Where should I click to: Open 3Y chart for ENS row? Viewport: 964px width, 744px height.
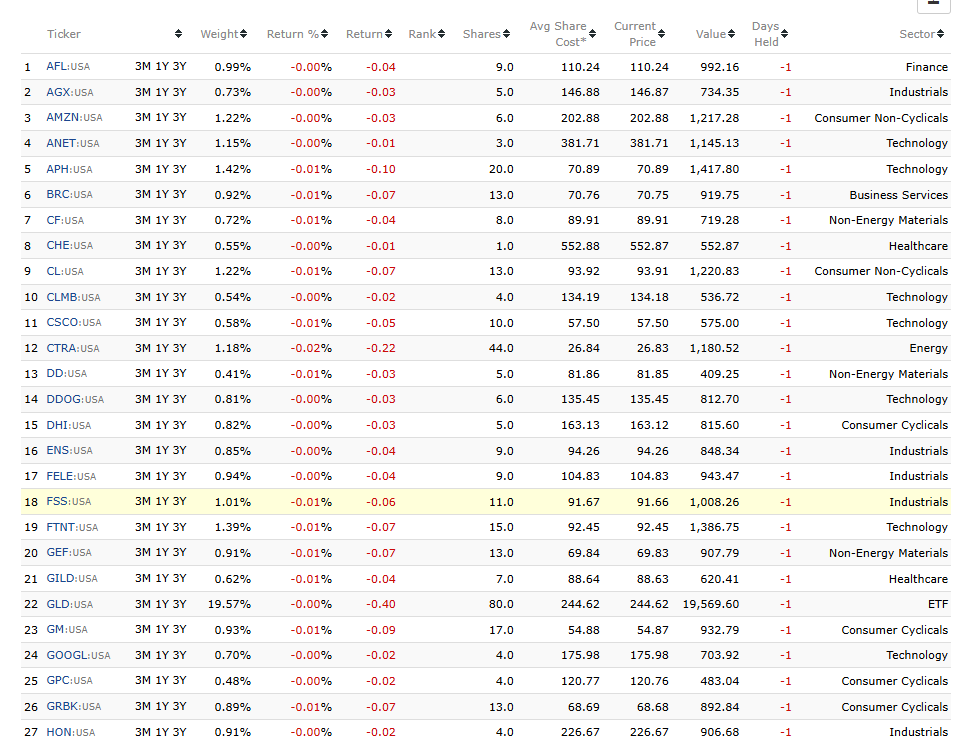pos(180,450)
